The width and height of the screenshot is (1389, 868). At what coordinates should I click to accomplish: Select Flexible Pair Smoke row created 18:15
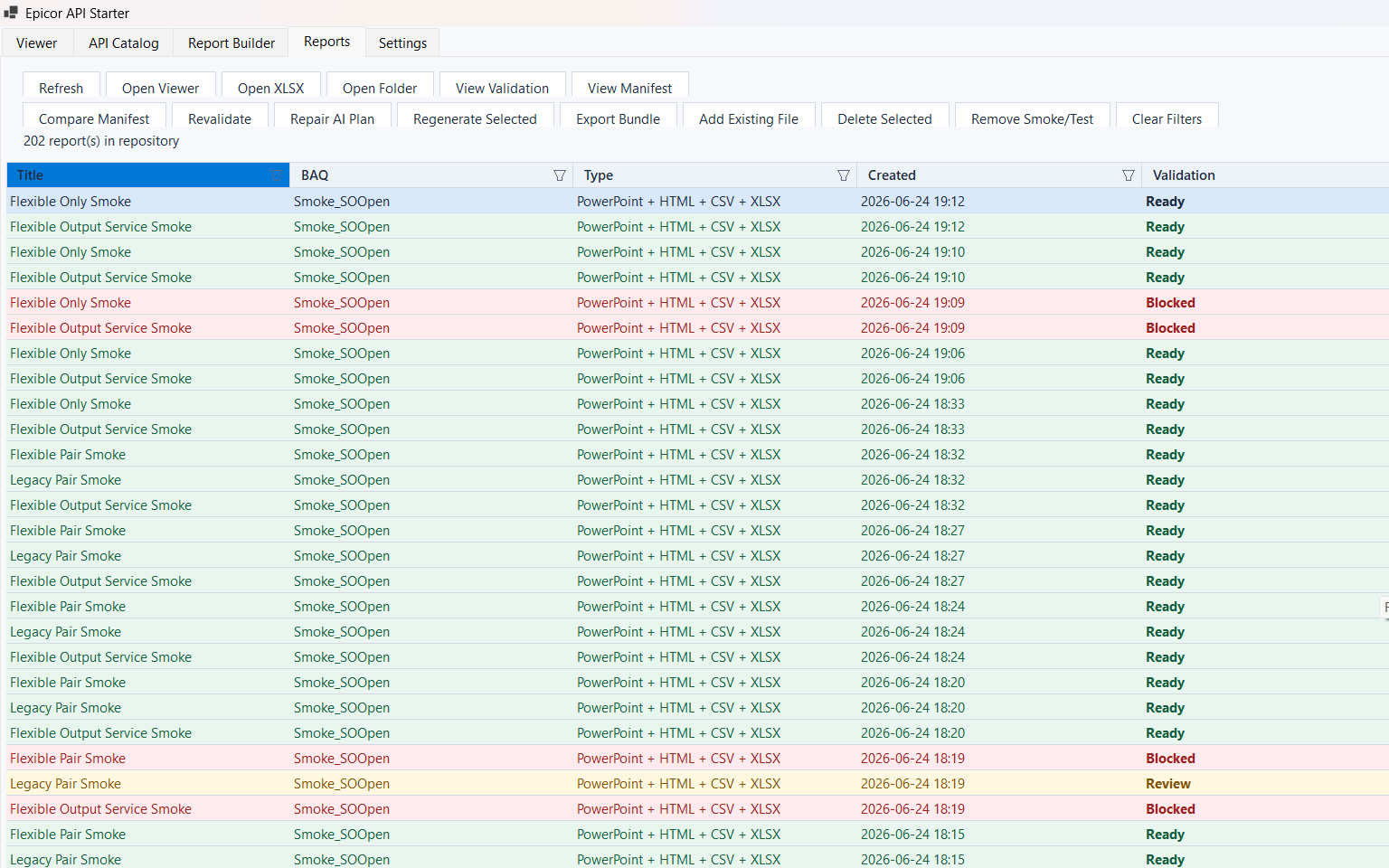(x=698, y=835)
